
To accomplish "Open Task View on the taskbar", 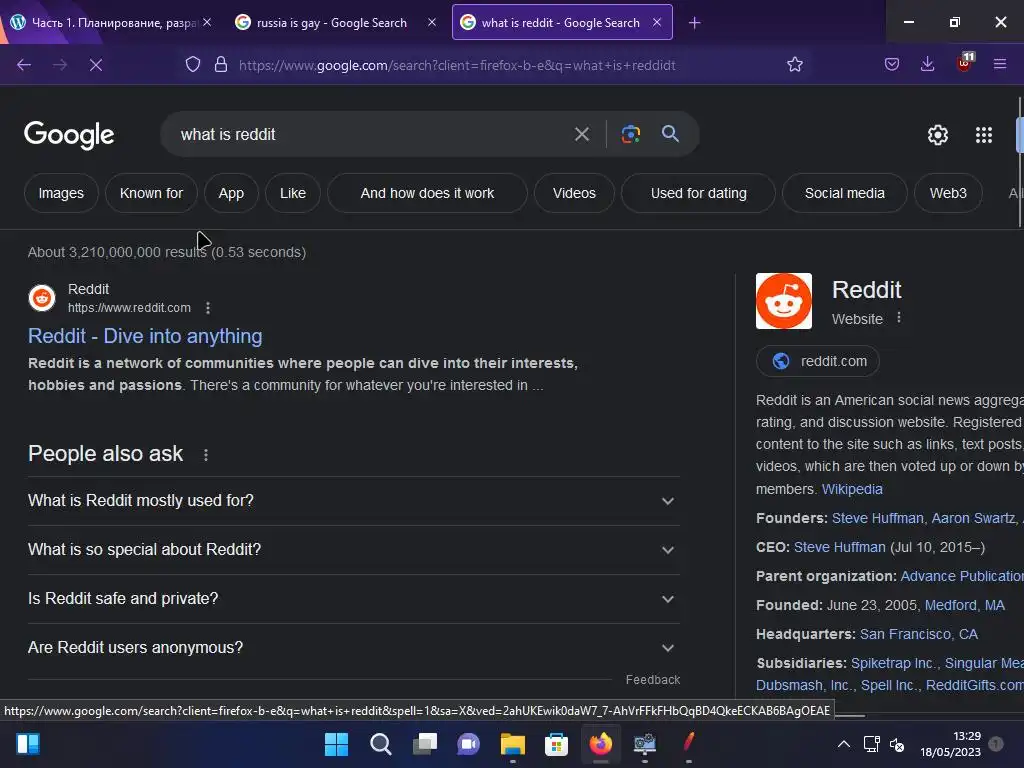I will [x=424, y=744].
